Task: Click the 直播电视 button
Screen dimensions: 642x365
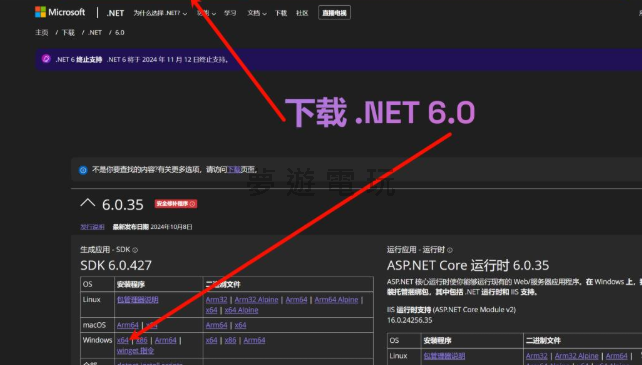Action: pos(334,13)
